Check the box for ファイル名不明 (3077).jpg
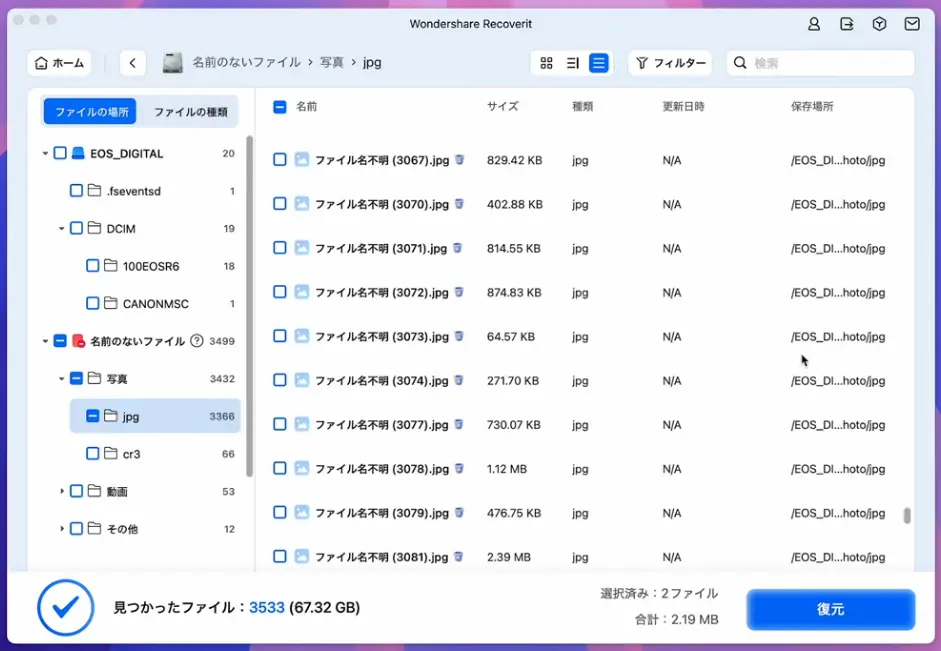Image resolution: width=941 pixels, height=651 pixels. (x=280, y=424)
